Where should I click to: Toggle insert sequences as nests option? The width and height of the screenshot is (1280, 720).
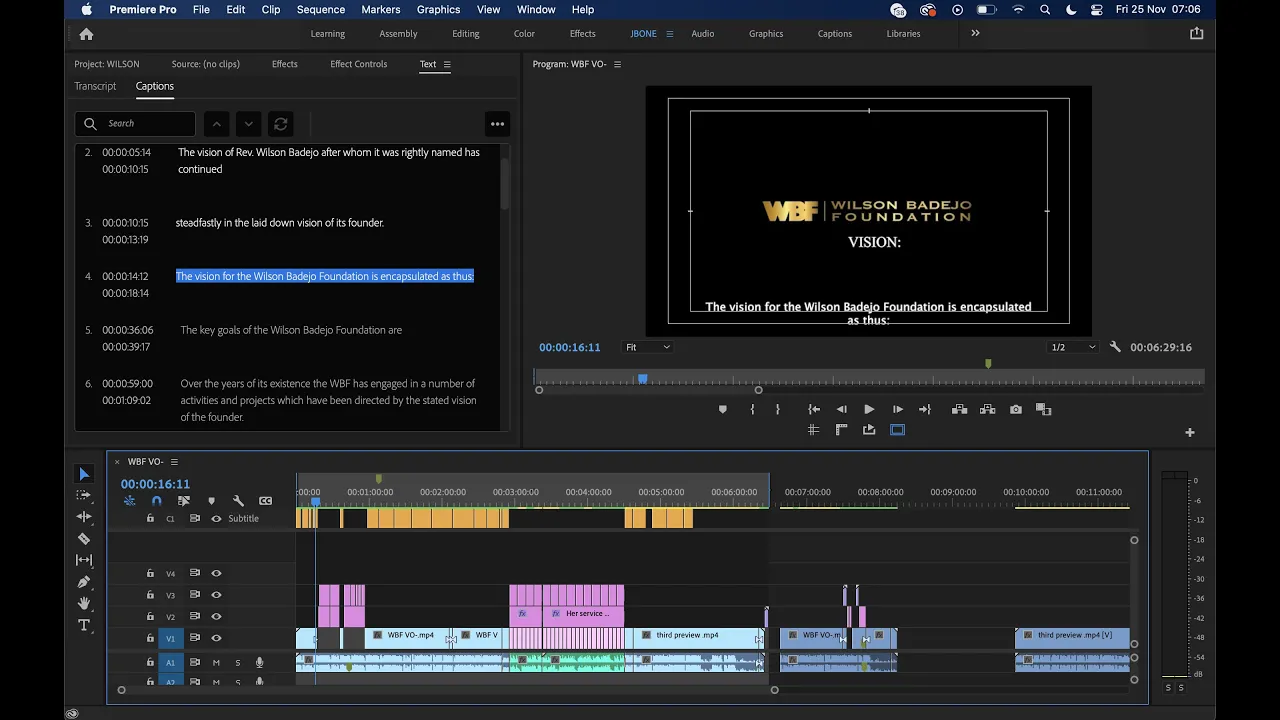[x=129, y=501]
